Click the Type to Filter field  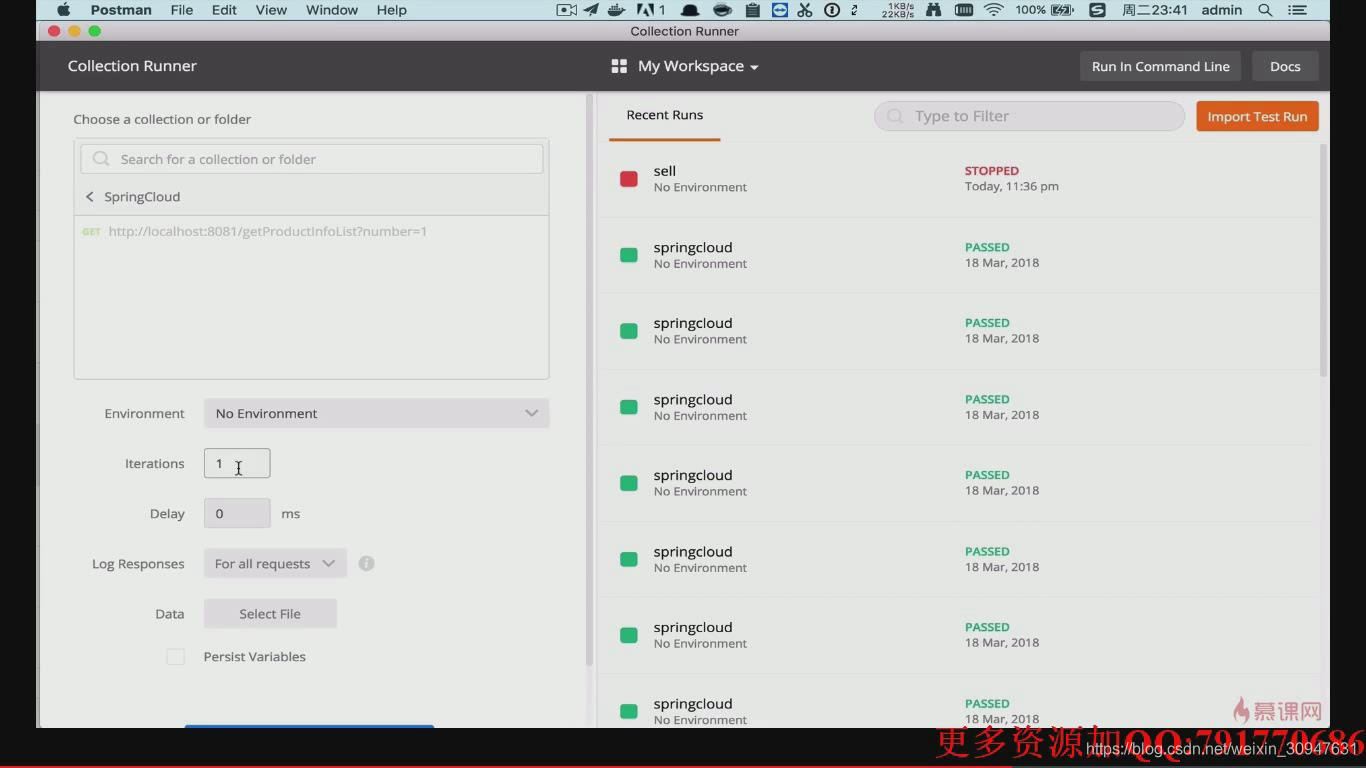tap(1029, 116)
